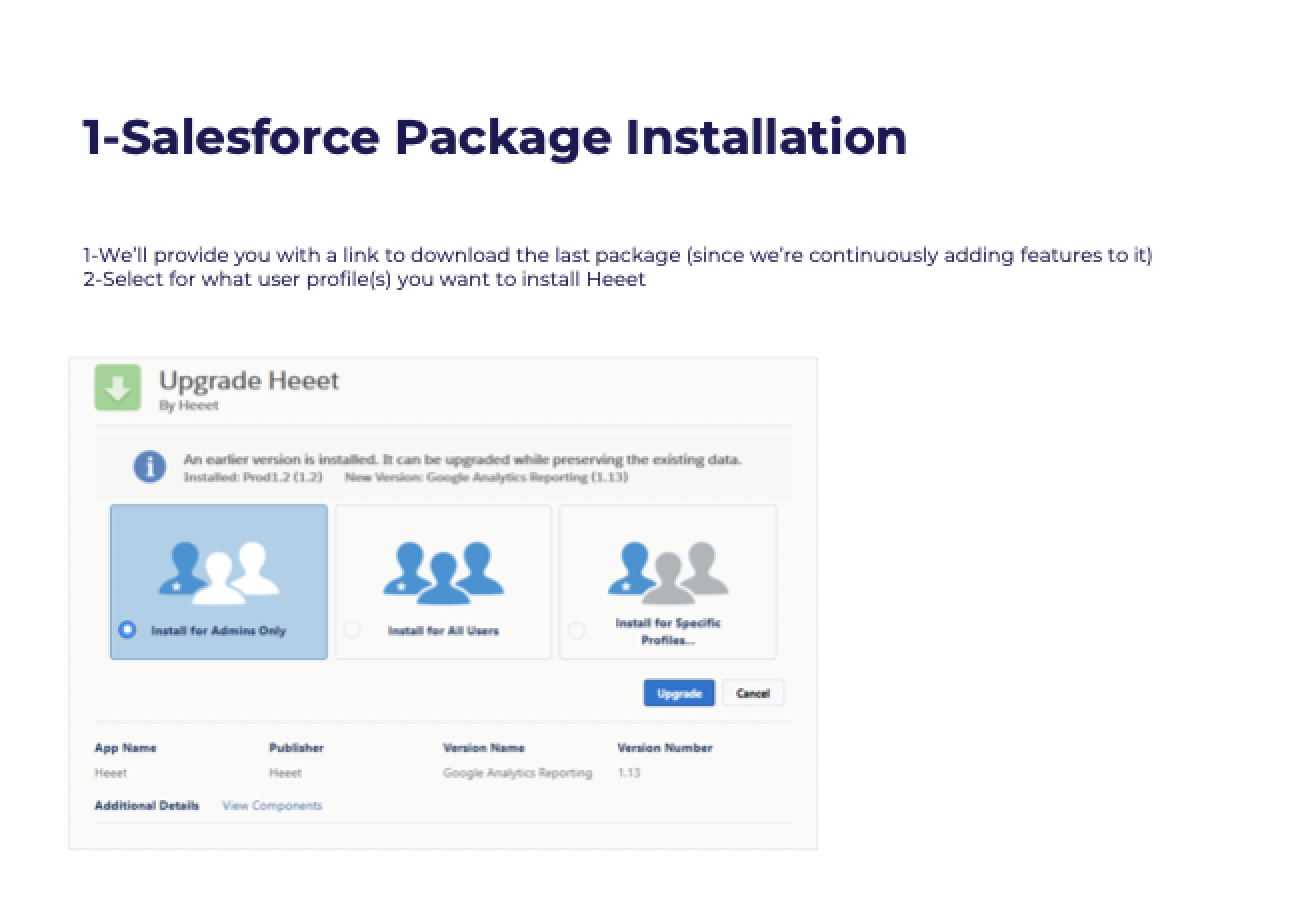Click the Publisher column header
This screenshot has height=922, width=1296.
[x=296, y=748]
